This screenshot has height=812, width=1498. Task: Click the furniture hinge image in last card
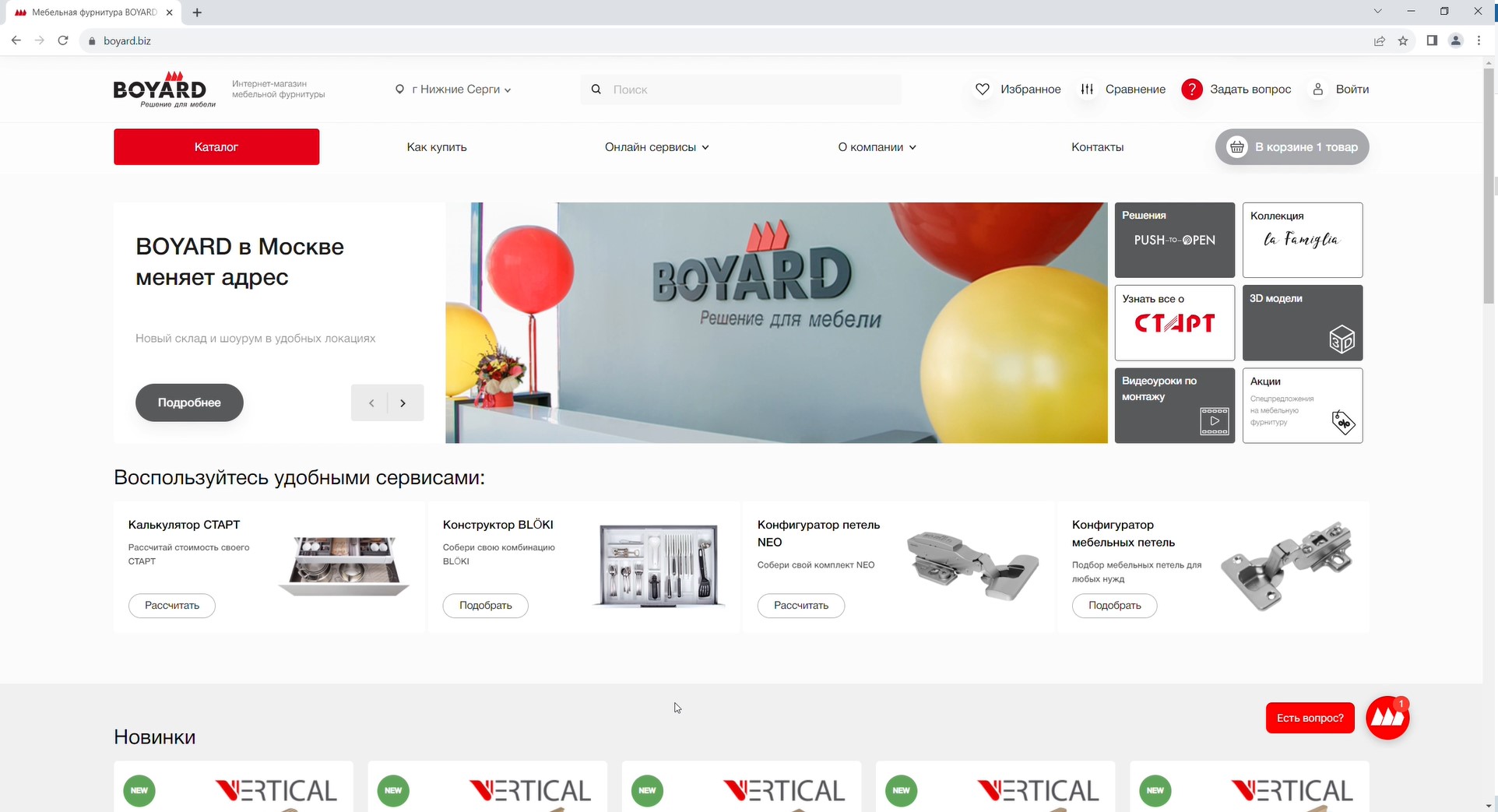[1287, 566]
